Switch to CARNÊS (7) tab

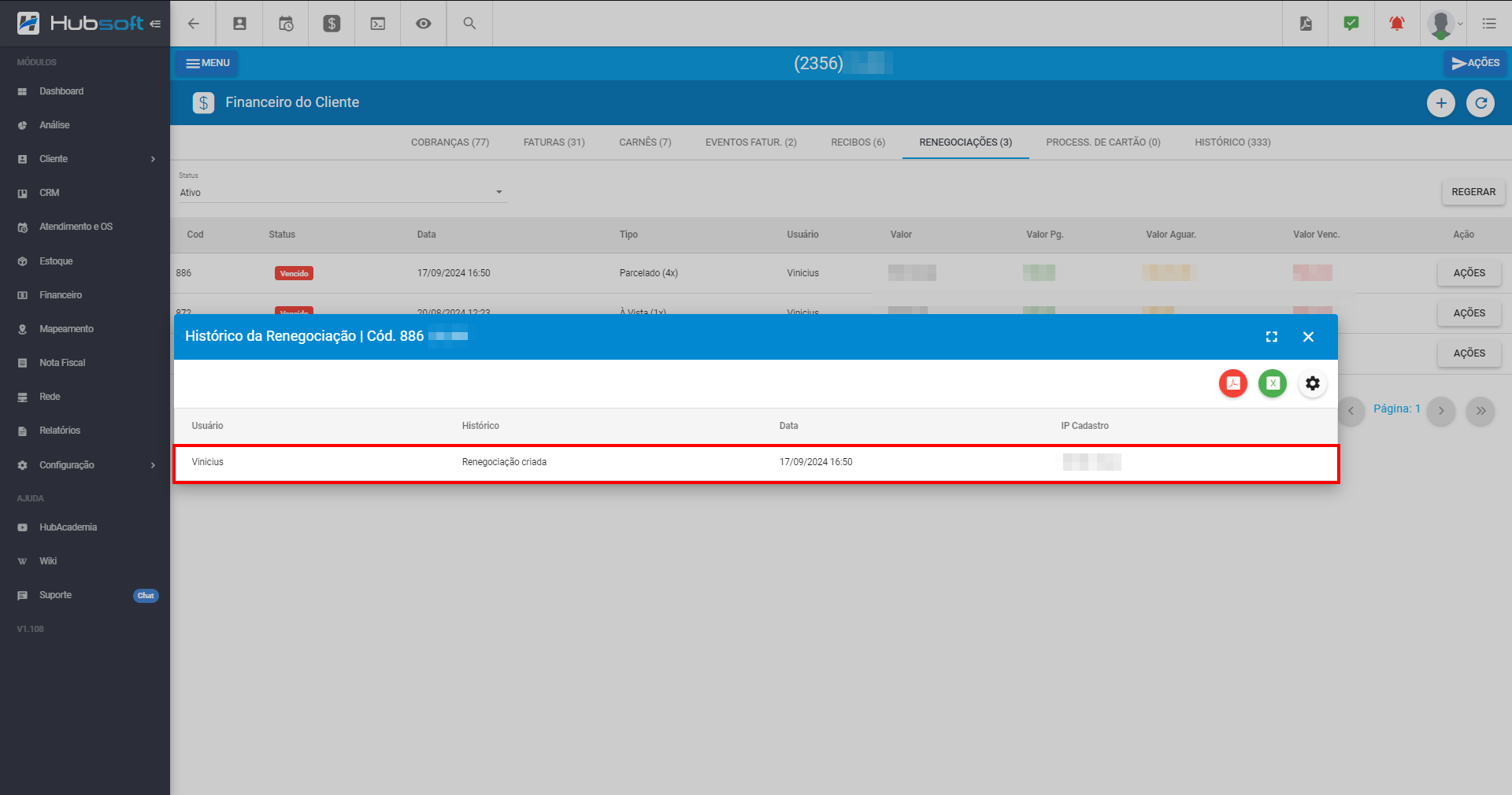click(645, 142)
